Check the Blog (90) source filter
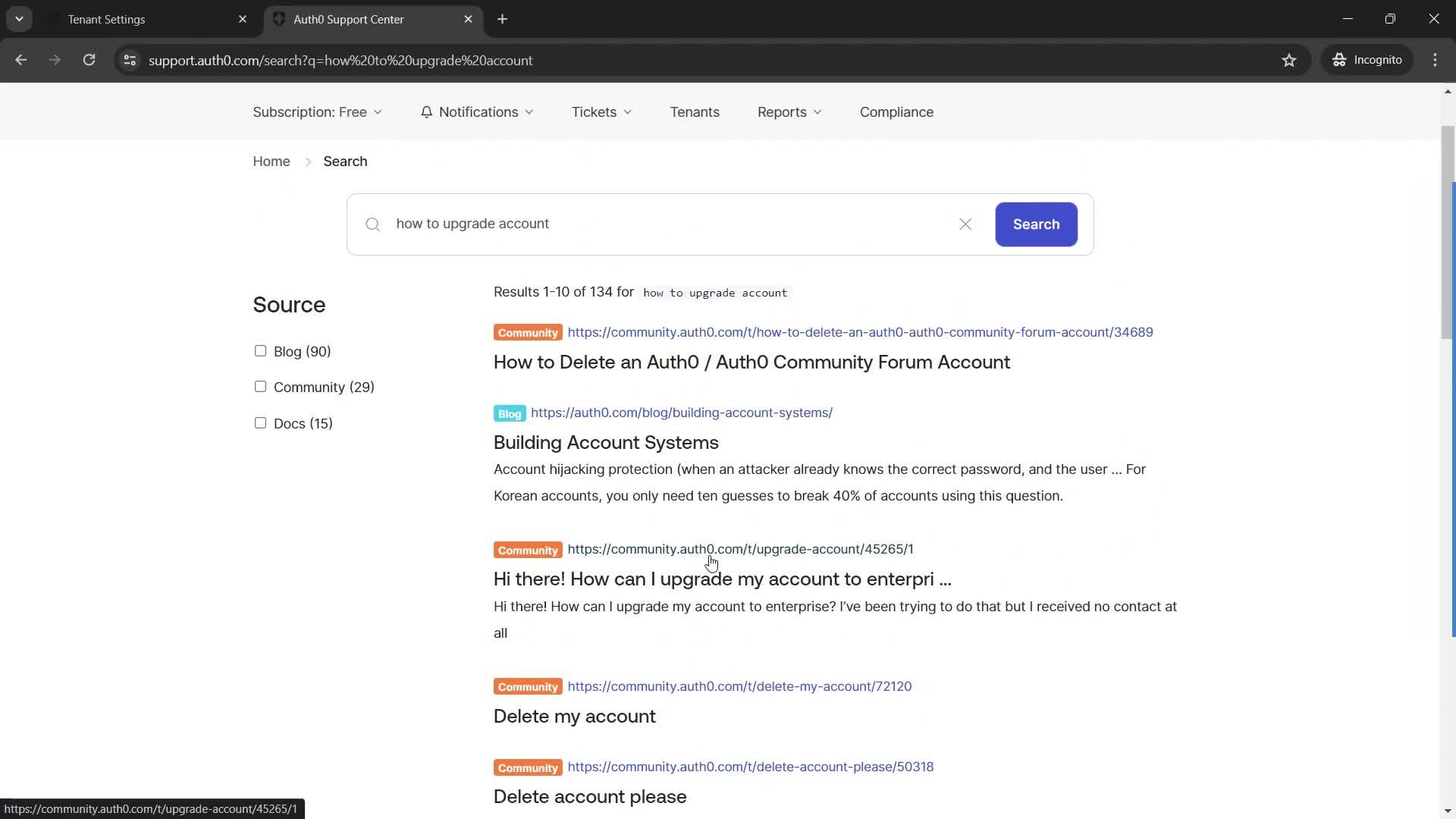 tap(260, 351)
